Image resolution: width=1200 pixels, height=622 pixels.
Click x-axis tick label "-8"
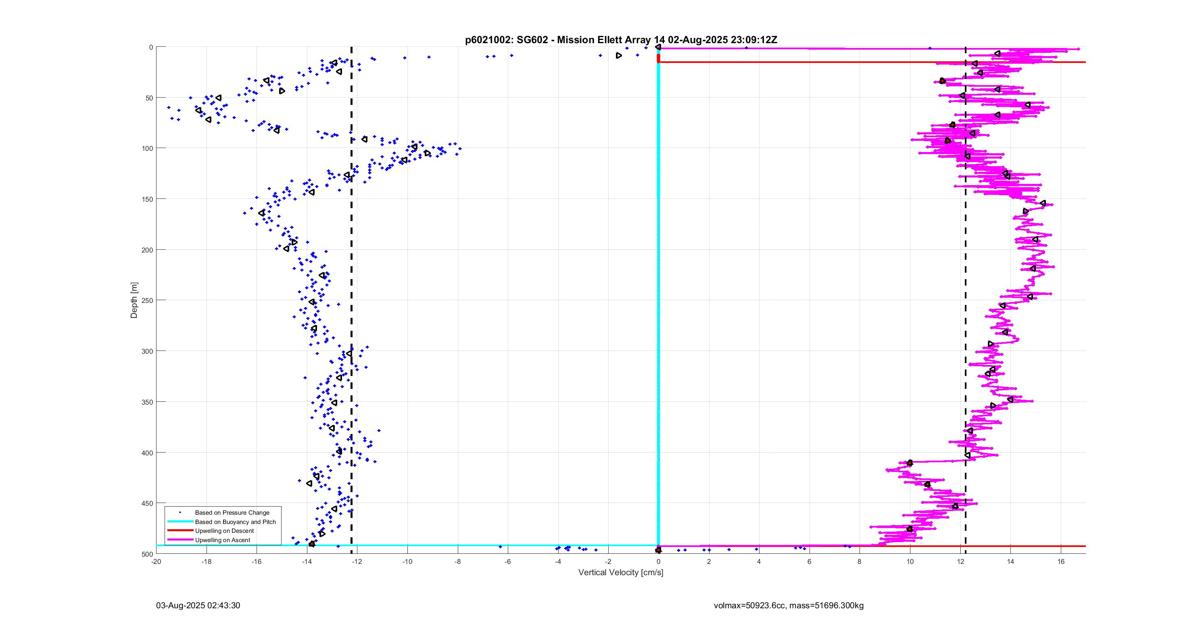point(458,561)
